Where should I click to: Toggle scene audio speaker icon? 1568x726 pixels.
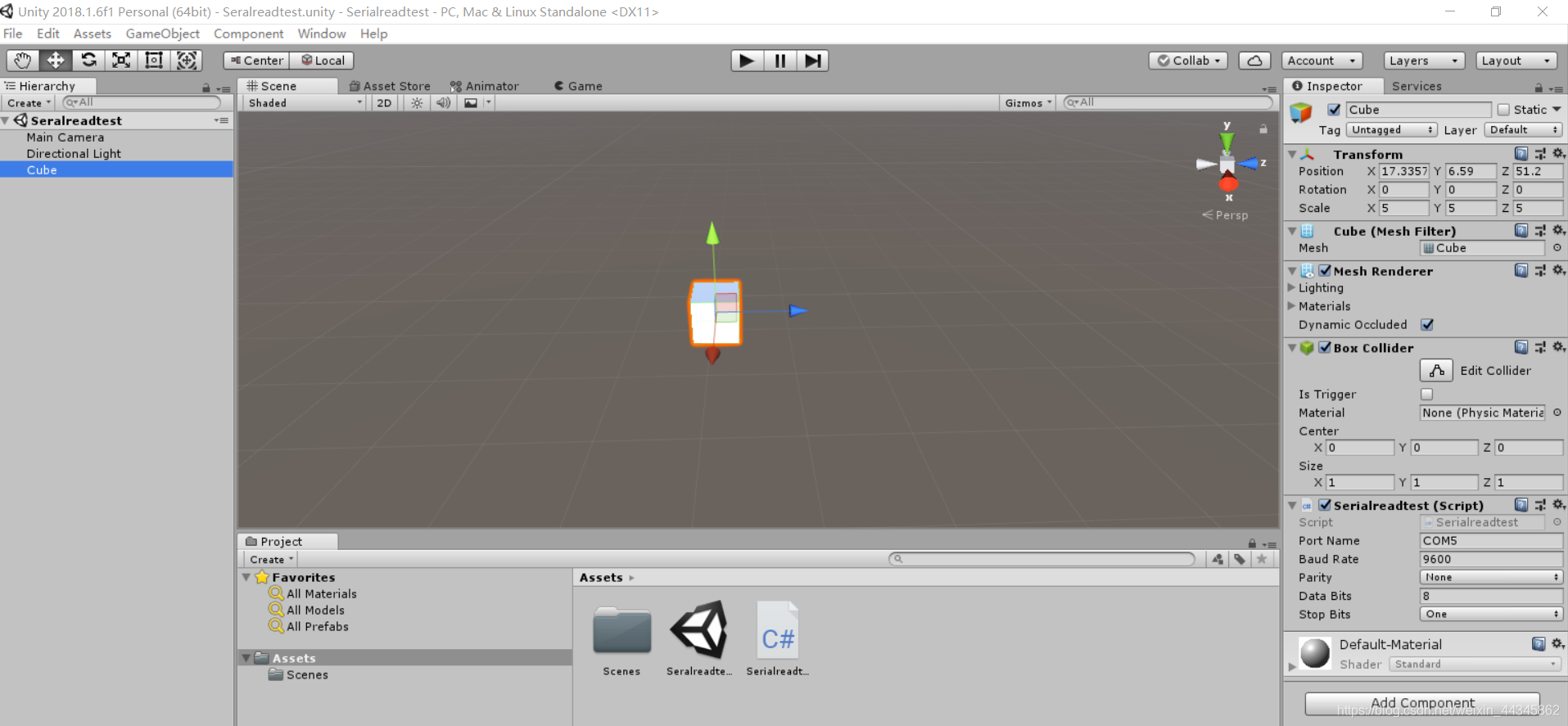coord(443,103)
